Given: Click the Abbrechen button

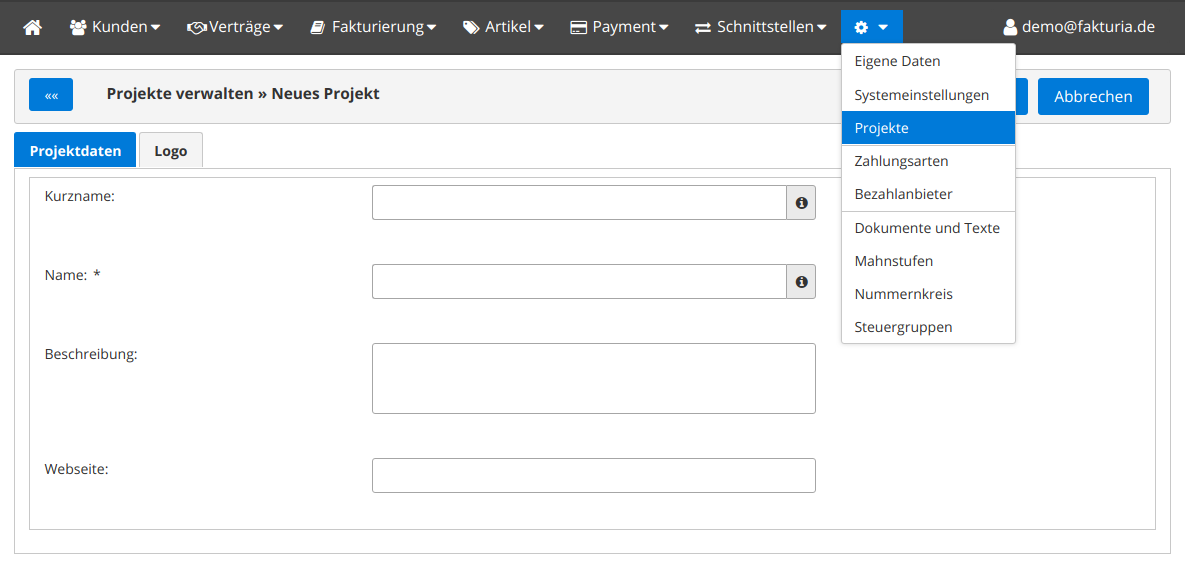Looking at the screenshot, I should (1093, 96).
